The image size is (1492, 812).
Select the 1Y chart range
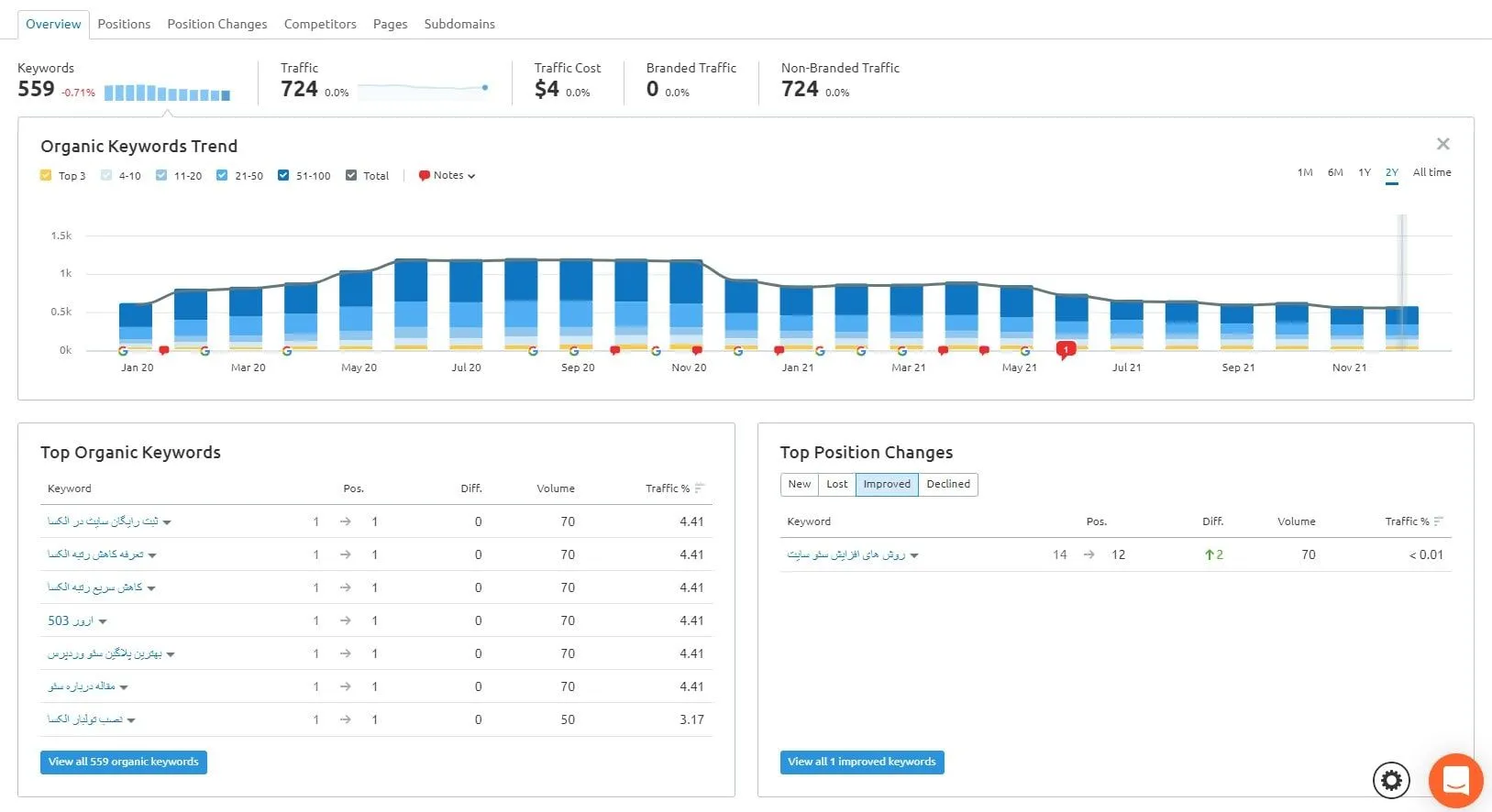[x=1365, y=172]
